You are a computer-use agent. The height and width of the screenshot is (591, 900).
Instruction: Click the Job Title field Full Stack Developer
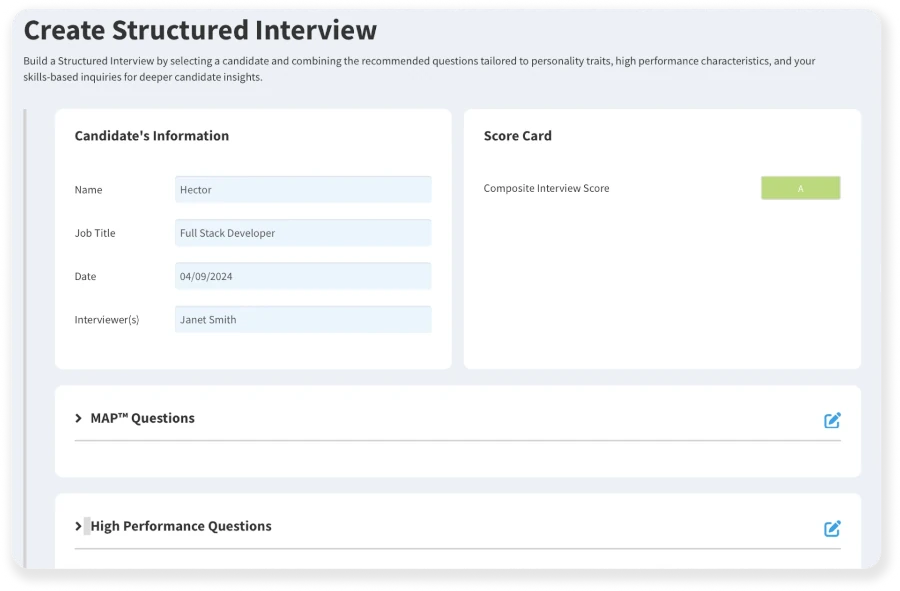303,233
